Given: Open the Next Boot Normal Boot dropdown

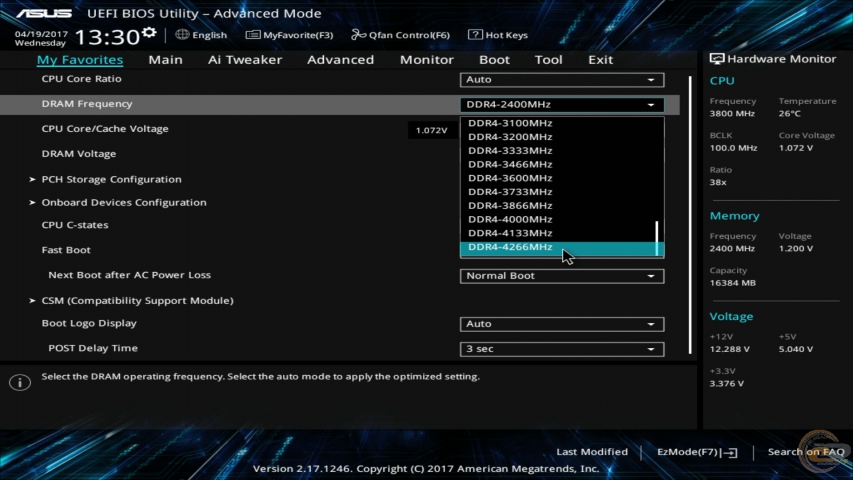Looking at the screenshot, I should (x=562, y=276).
